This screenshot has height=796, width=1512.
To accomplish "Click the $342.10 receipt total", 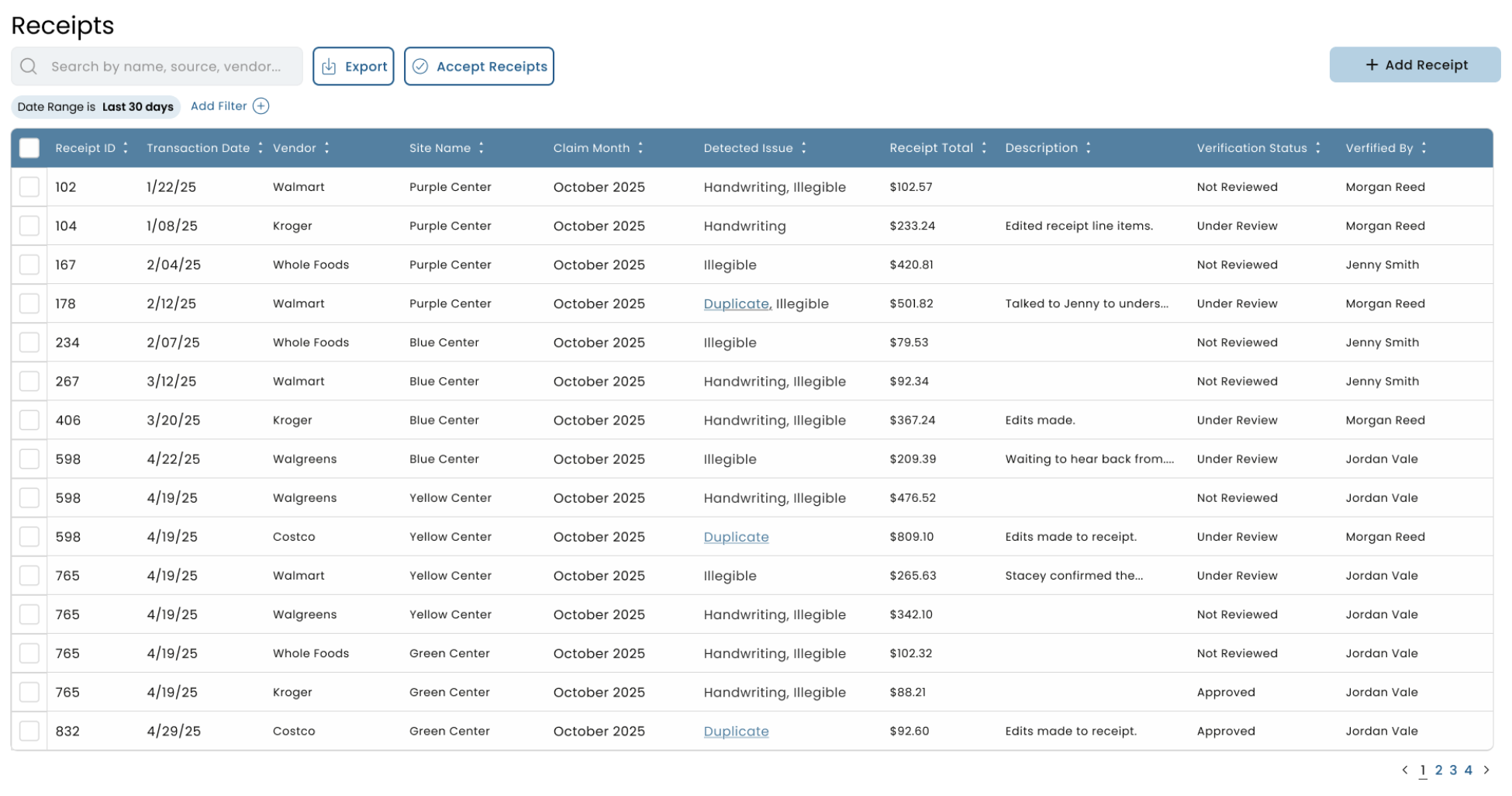I will pyautogui.click(x=911, y=614).
